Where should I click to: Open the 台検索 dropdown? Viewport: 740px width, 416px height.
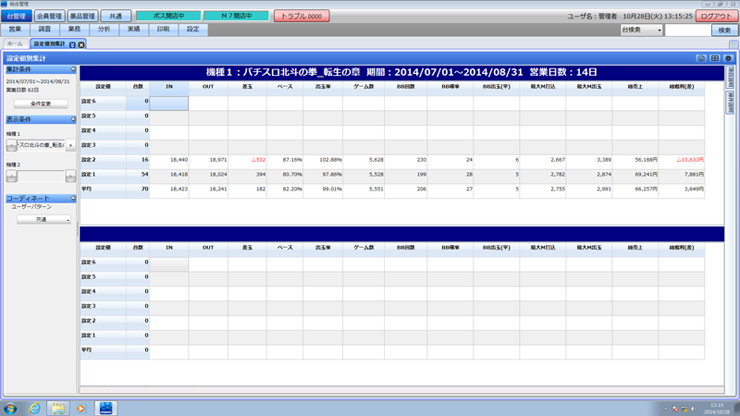641,30
